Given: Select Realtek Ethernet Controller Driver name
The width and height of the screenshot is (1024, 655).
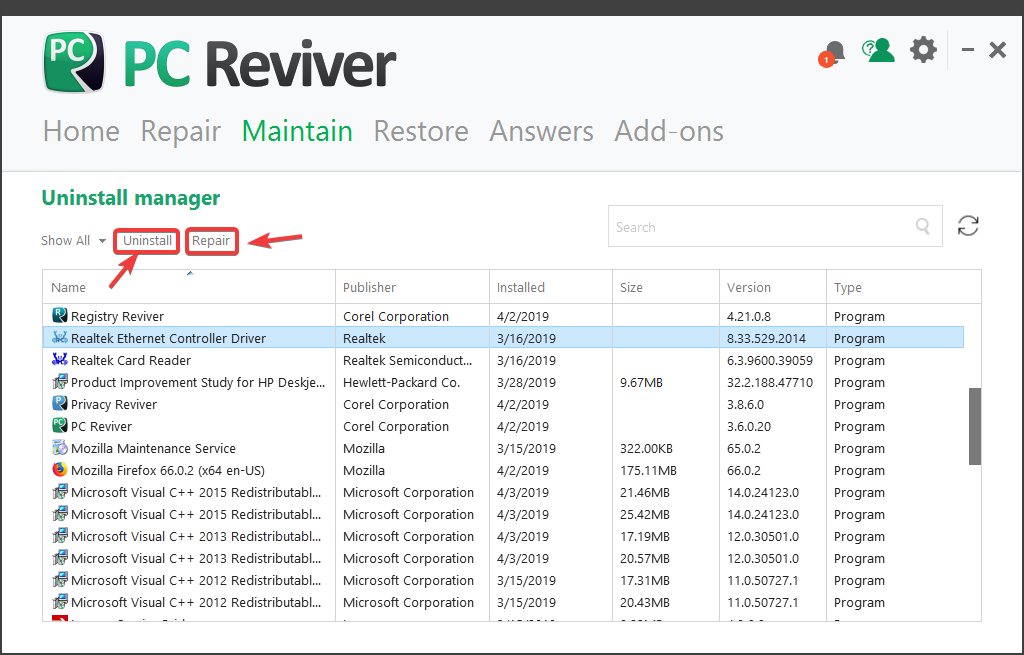Looking at the screenshot, I should pyautogui.click(x=168, y=338).
